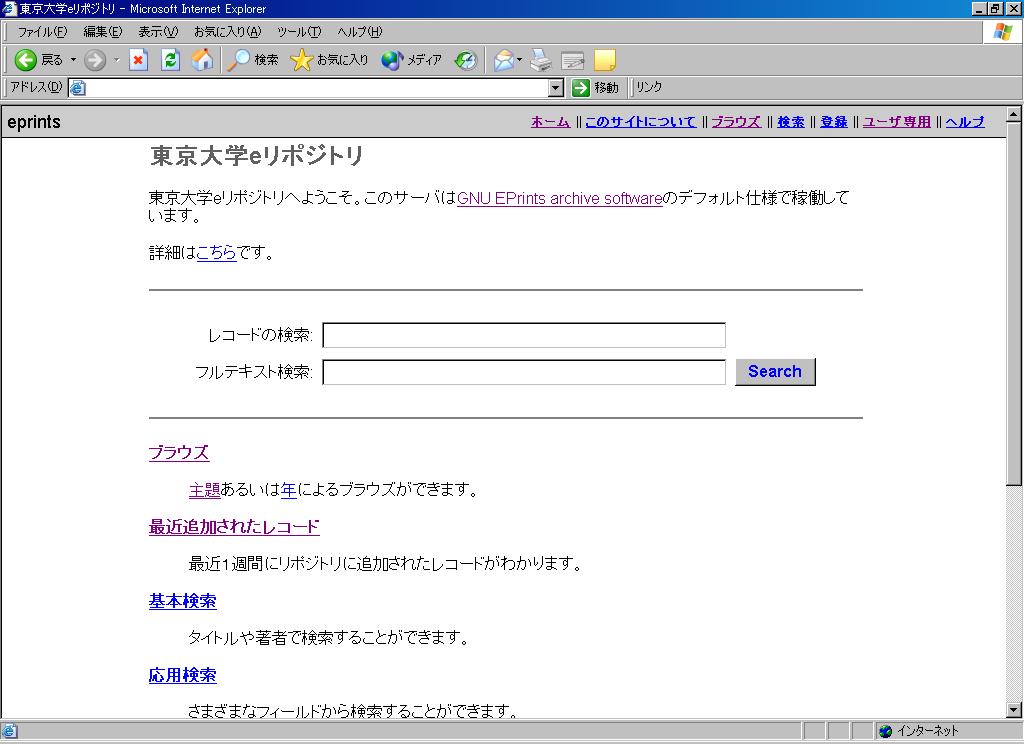The height and width of the screenshot is (744, 1024).
Task: Click the 登録 navigation link
Action: 834,122
